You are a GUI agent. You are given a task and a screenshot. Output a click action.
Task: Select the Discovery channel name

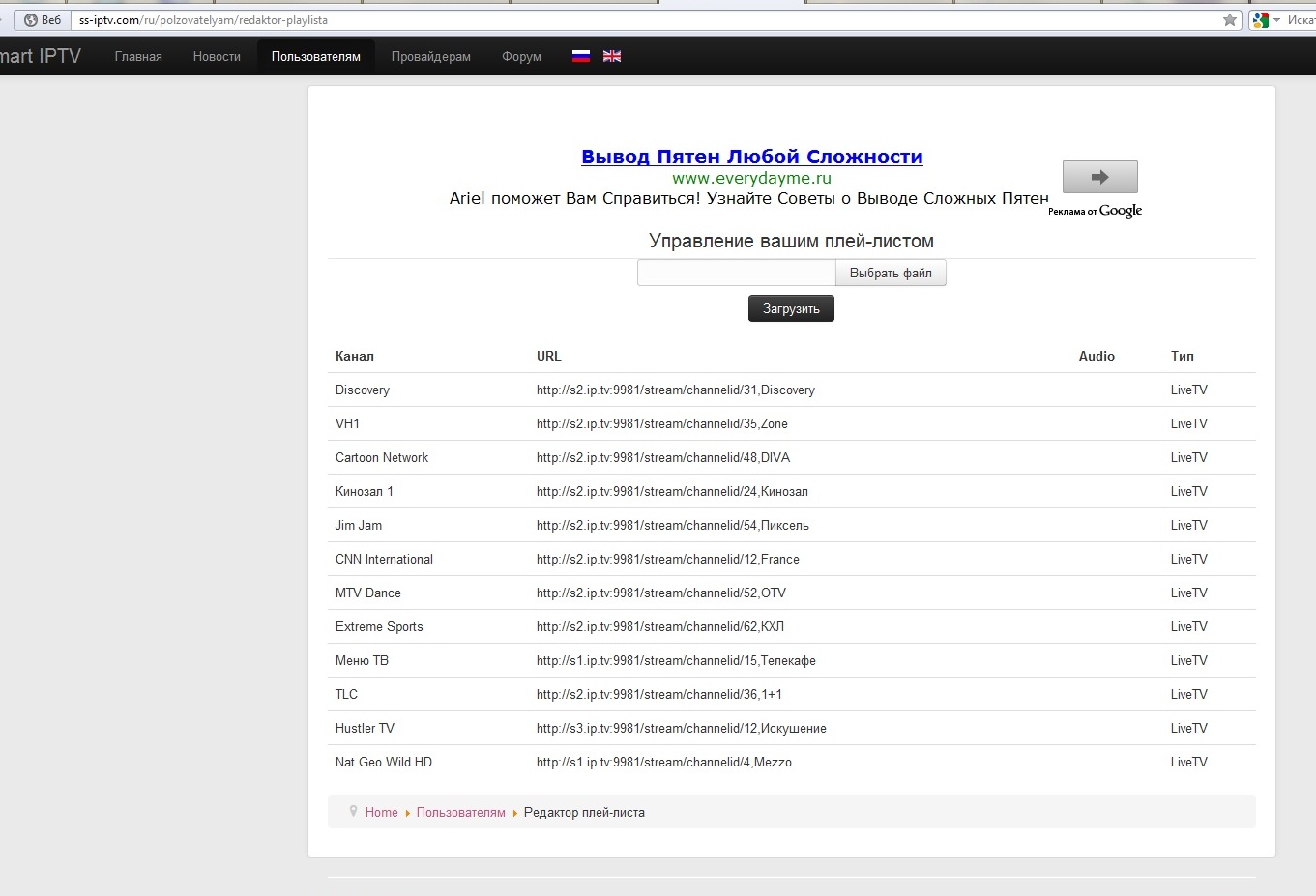click(x=363, y=390)
